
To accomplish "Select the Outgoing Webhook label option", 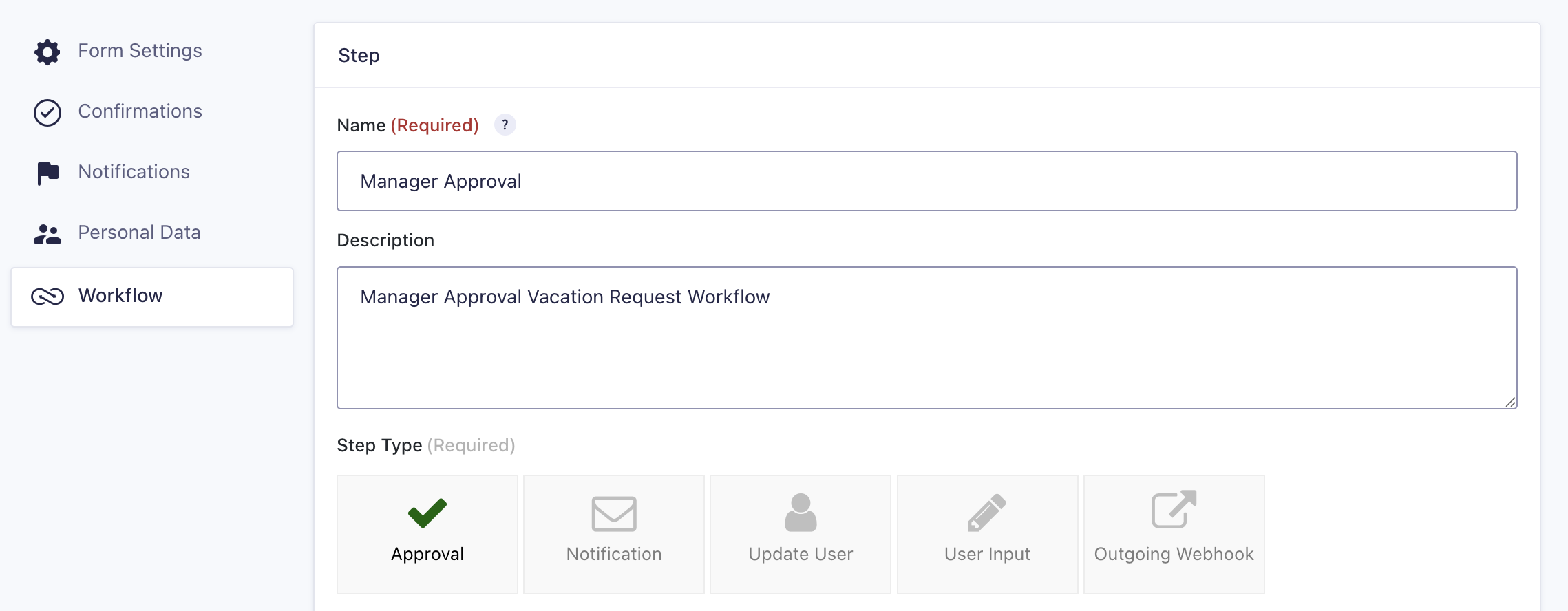I will 1174,555.
